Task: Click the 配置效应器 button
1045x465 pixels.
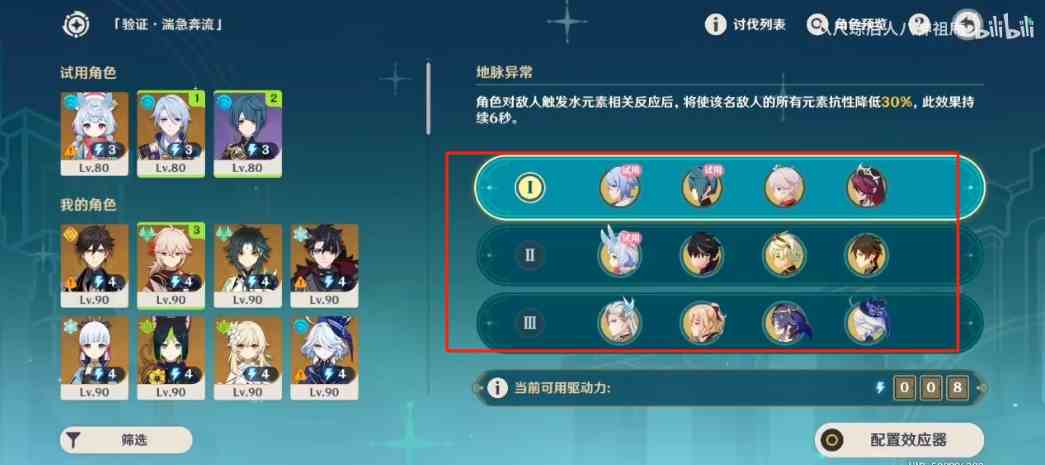Action: point(900,440)
